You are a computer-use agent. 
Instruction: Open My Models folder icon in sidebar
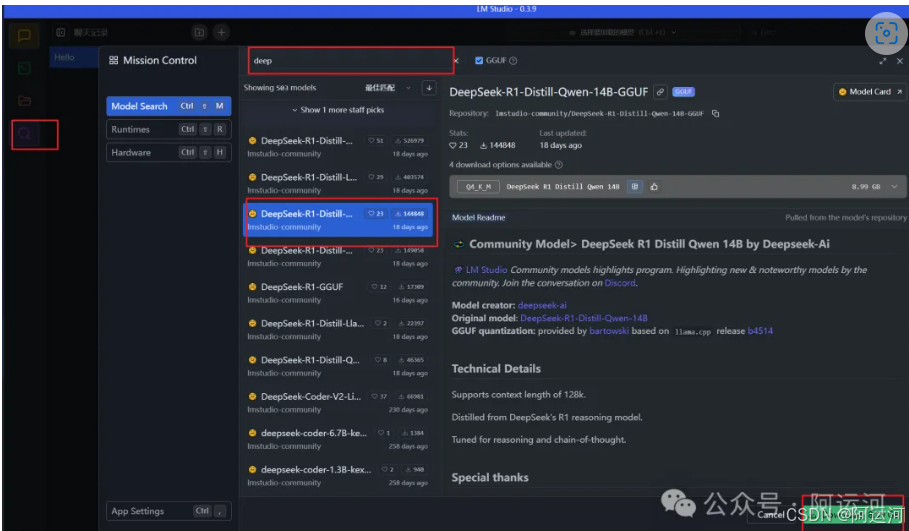(24, 101)
